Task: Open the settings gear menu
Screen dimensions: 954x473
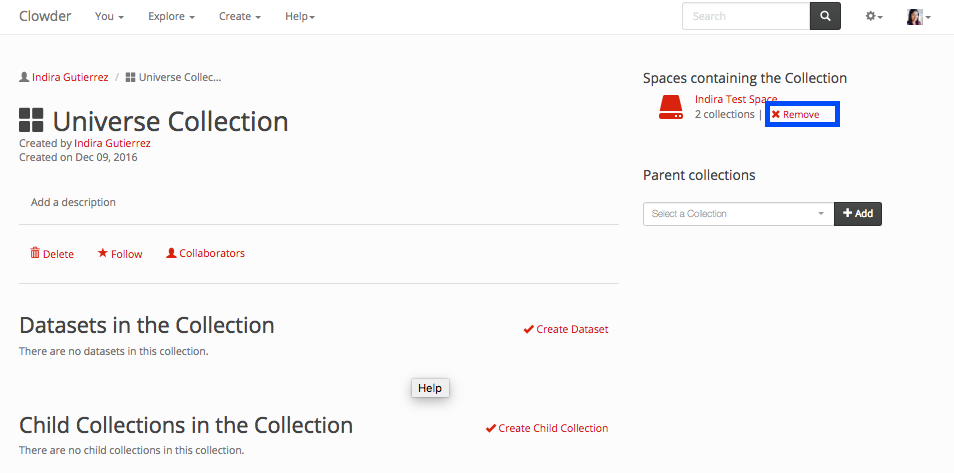Action: 873,17
